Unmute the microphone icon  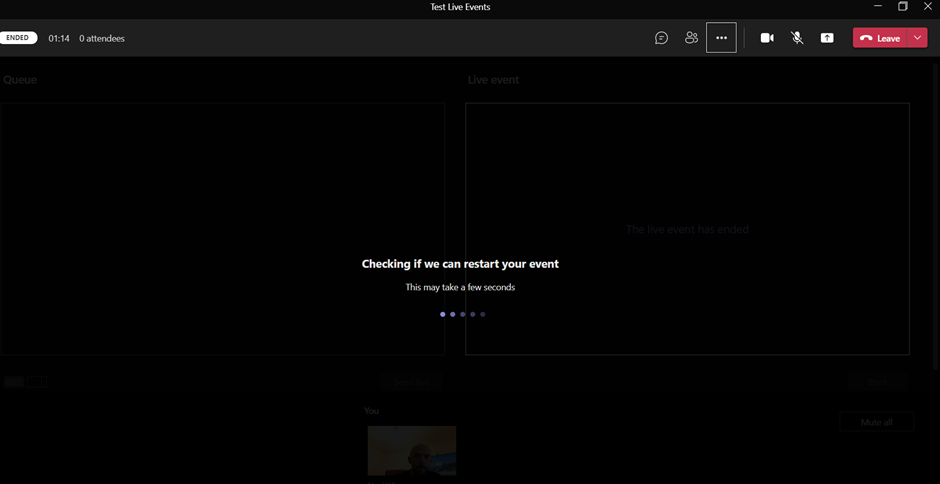[x=797, y=38]
